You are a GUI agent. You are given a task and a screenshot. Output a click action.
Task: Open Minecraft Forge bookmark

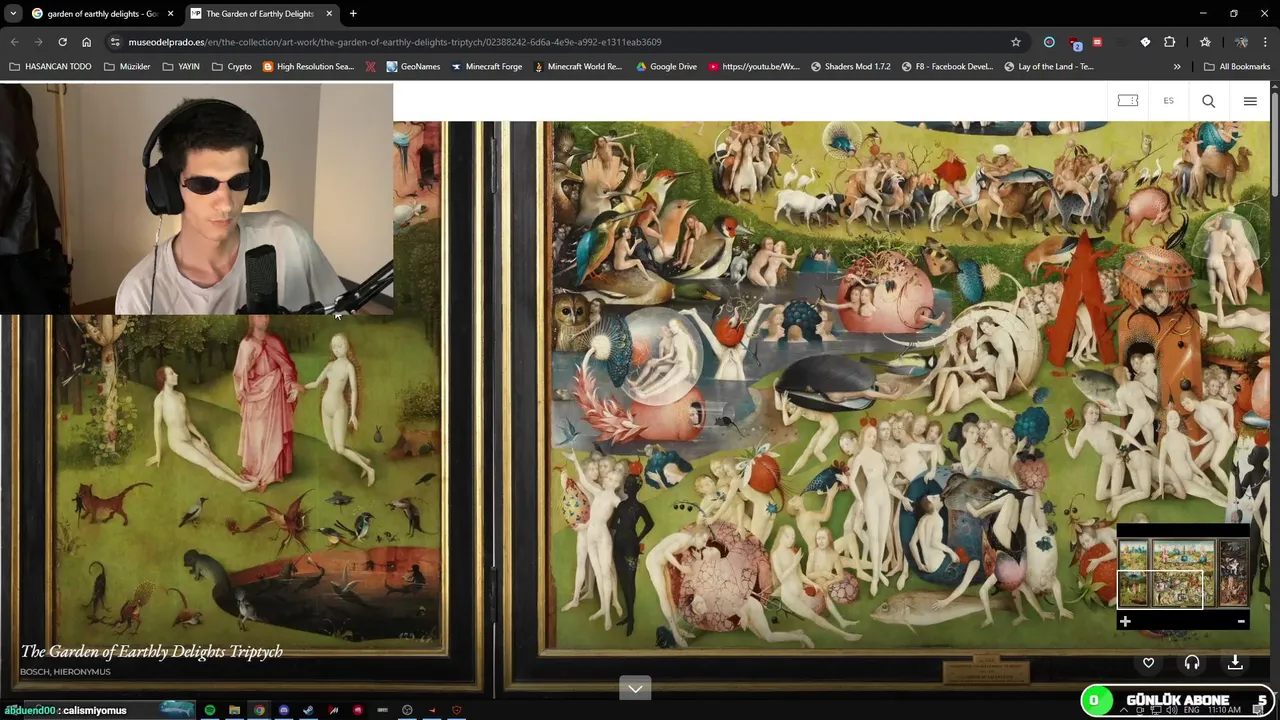pos(486,67)
